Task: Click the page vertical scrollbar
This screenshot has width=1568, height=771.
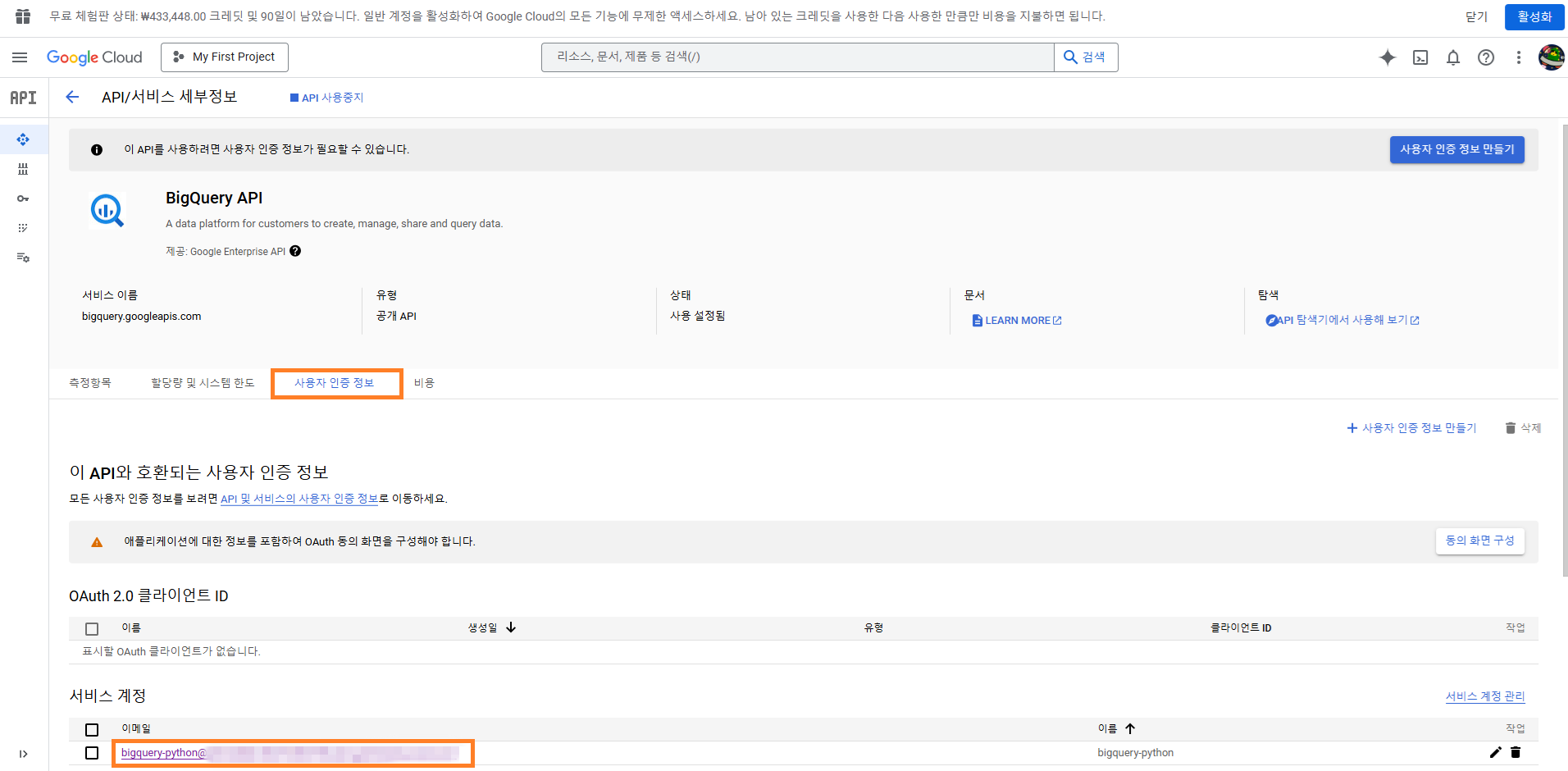Action: (1565, 350)
